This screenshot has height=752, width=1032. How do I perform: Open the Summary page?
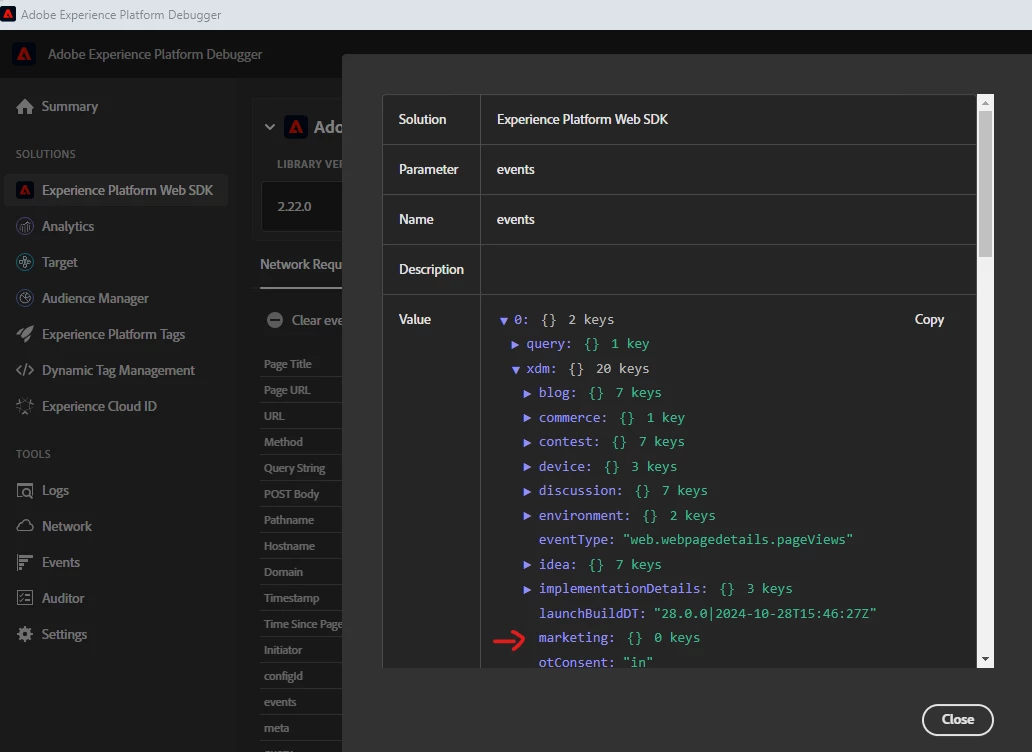pyautogui.click(x=70, y=107)
